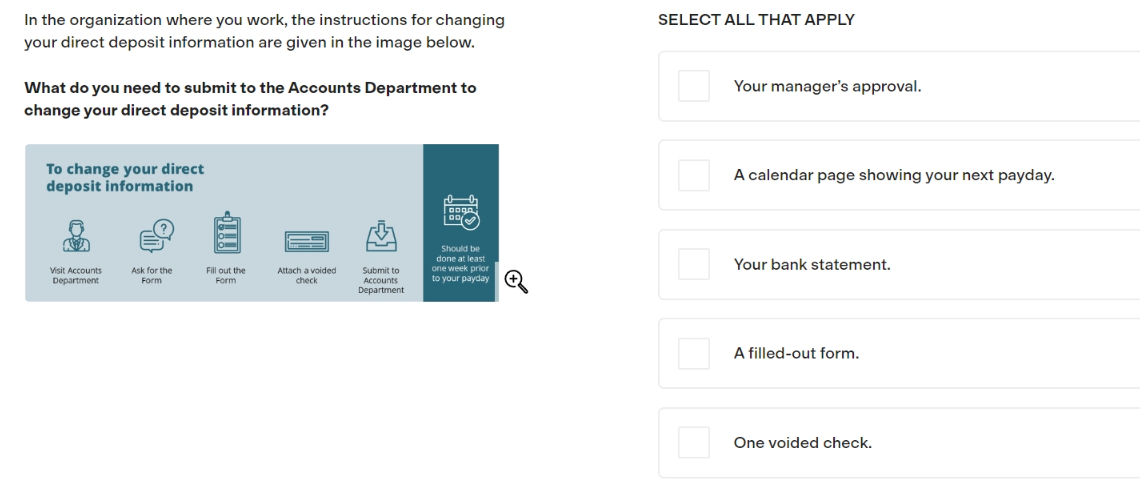Click the One voided check option card
Viewport: 1140px width, 492px height.
pos(899,443)
